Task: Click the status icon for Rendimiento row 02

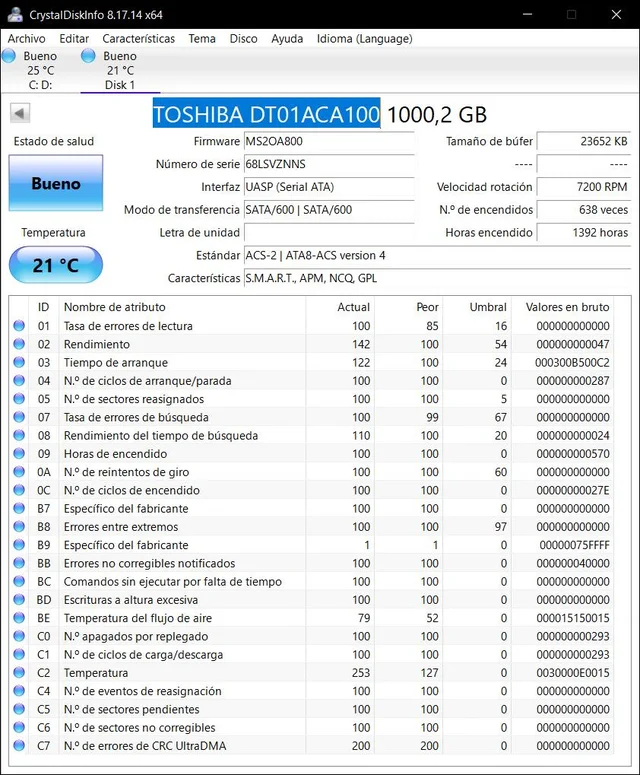Action: [x=19, y=344]
